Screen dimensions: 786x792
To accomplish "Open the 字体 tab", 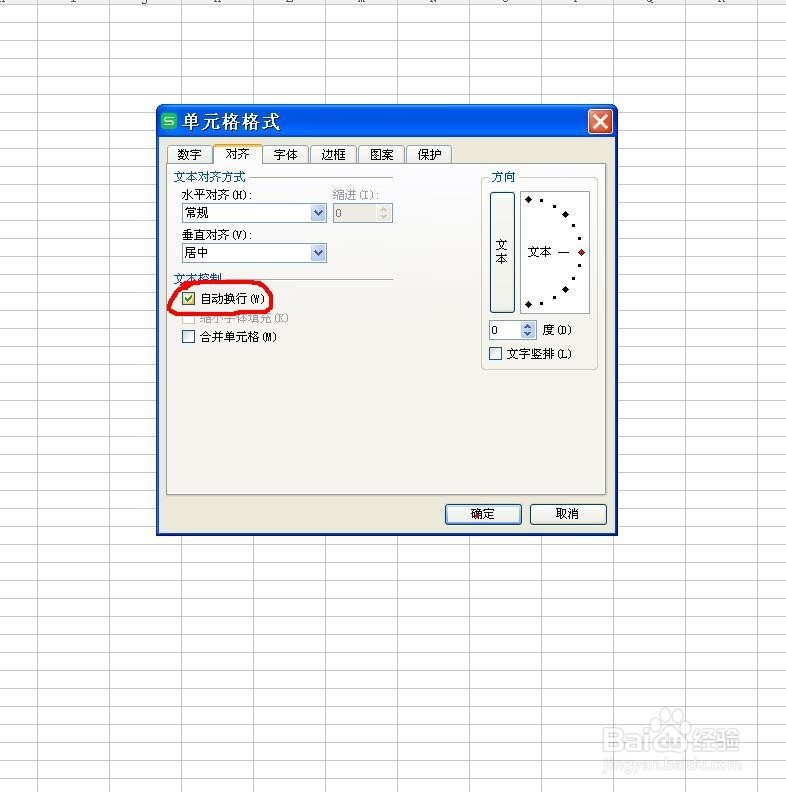I will pyautogui.click(x=285, y=155).
